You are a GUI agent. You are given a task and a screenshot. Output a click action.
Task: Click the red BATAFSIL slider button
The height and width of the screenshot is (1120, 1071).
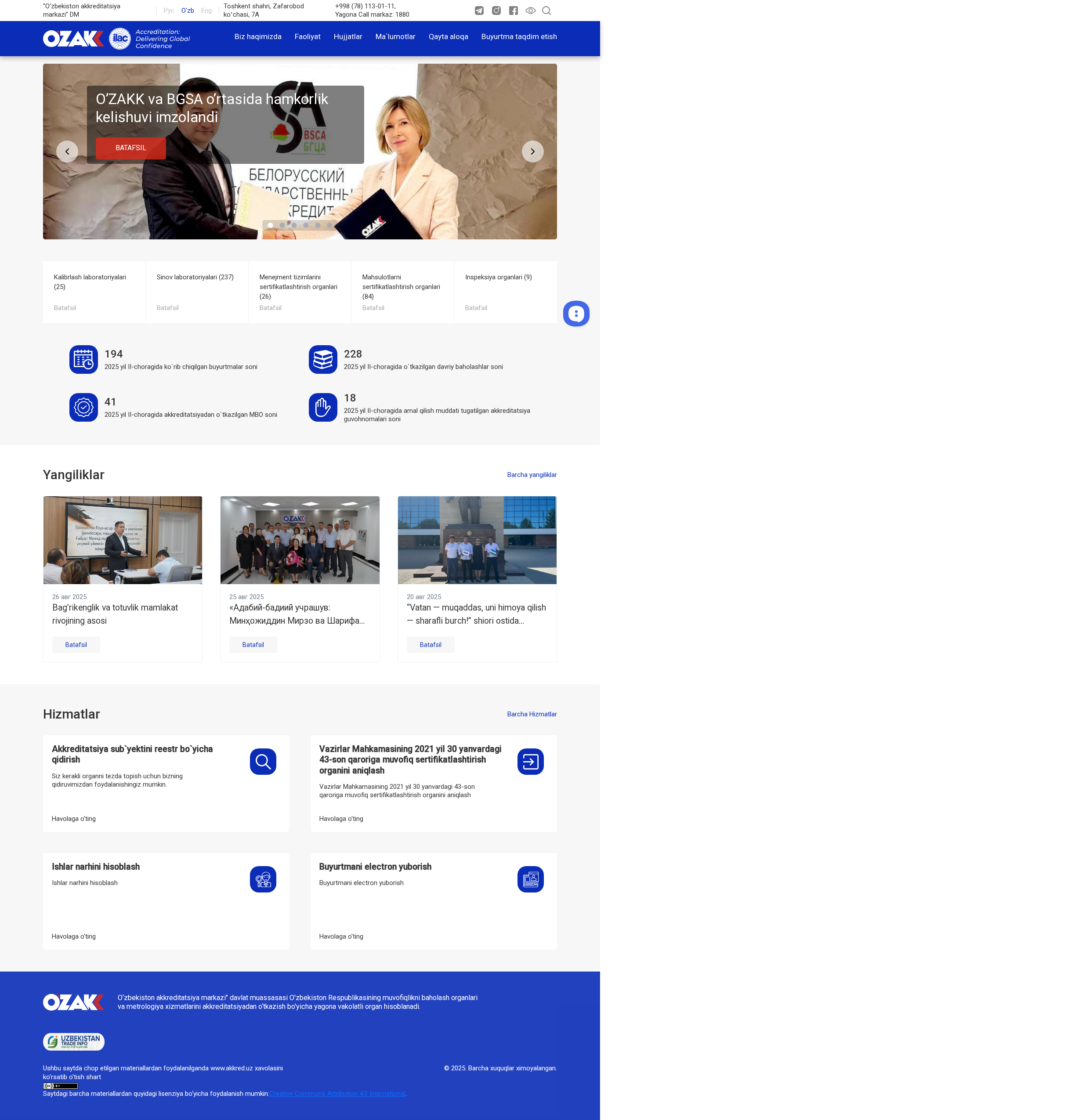[131, 148]
